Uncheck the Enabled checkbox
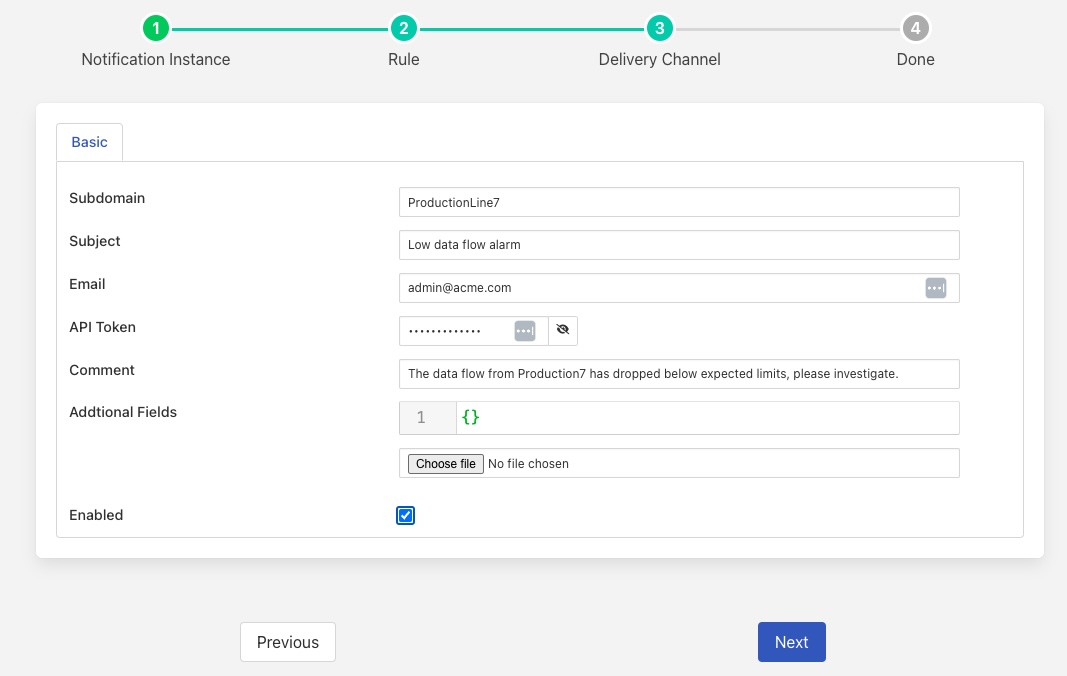This screenshot has width=1067, height=676. point(405,516)
